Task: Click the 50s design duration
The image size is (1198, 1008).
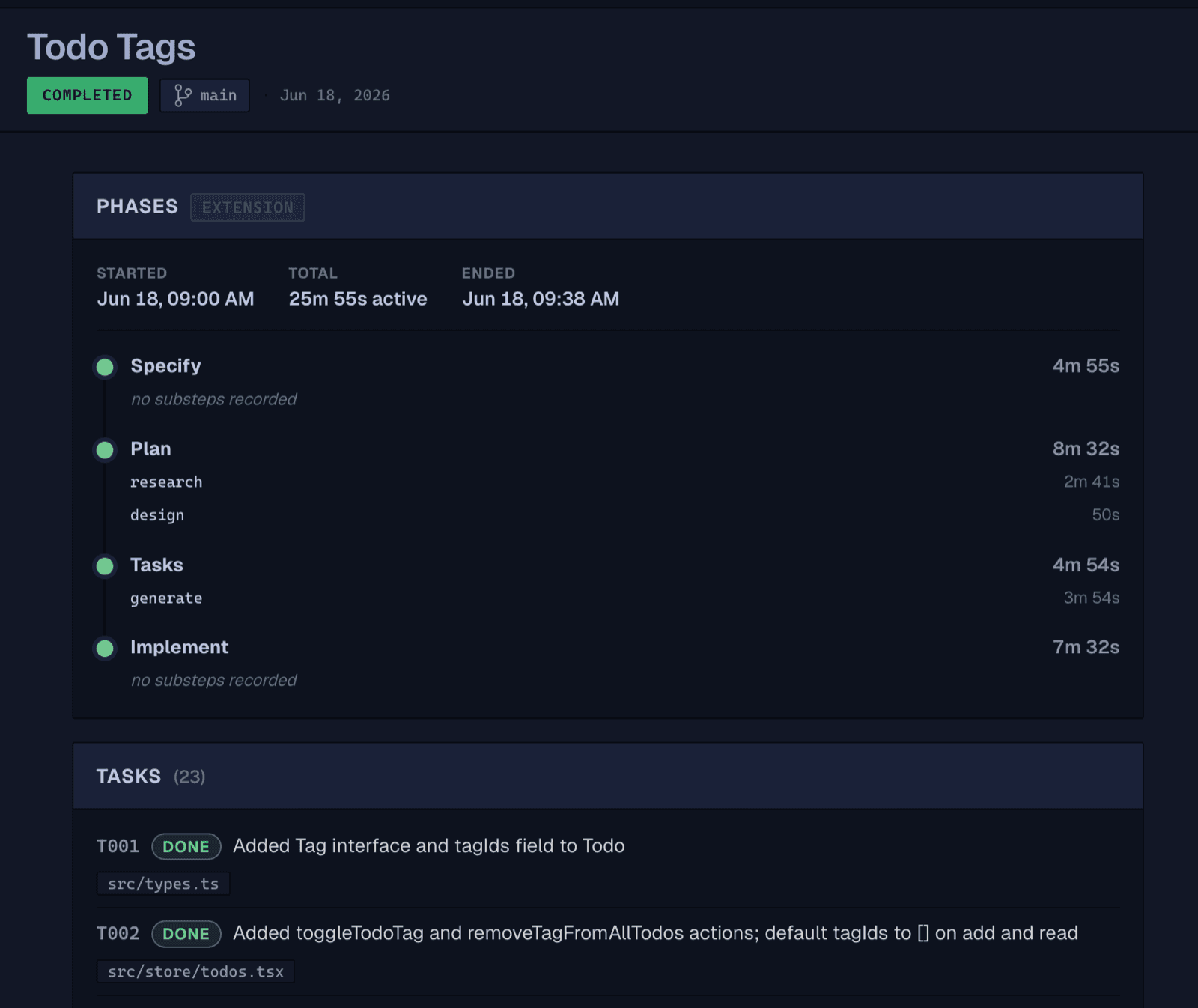Action: [x=1106, y=515]
